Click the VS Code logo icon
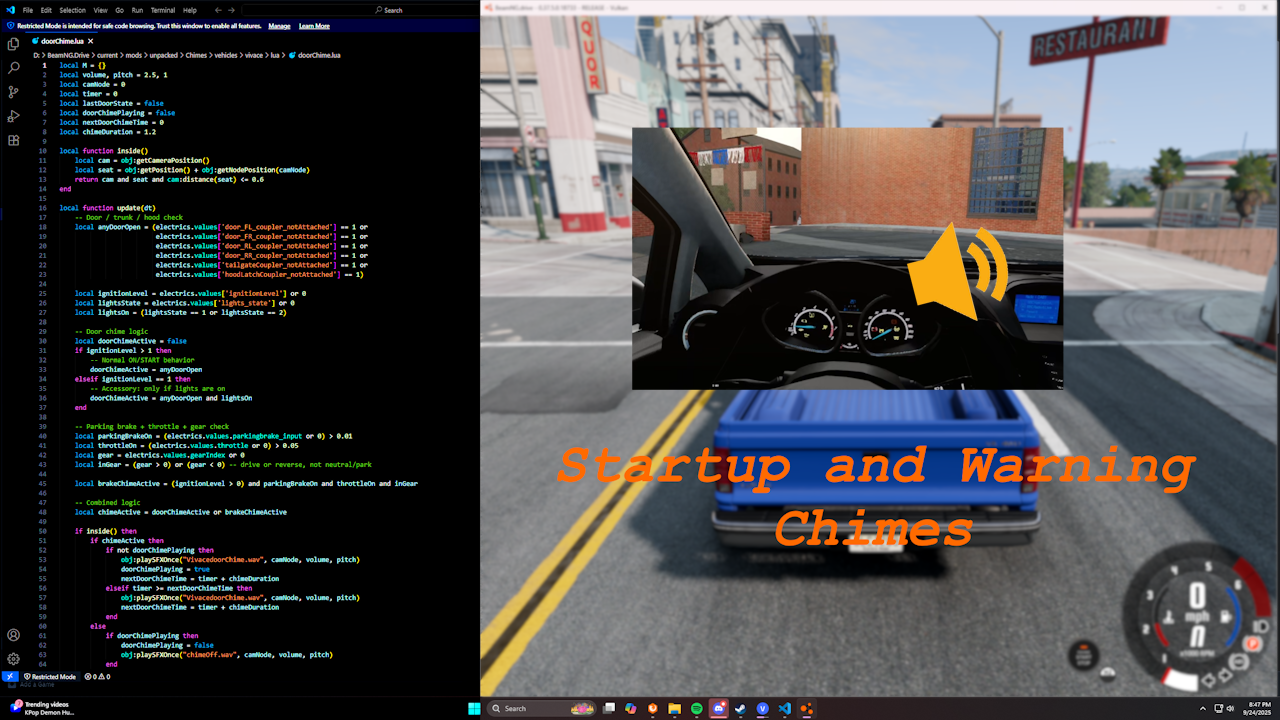This screenshot has width=1280, height=720. pos(9,10)
